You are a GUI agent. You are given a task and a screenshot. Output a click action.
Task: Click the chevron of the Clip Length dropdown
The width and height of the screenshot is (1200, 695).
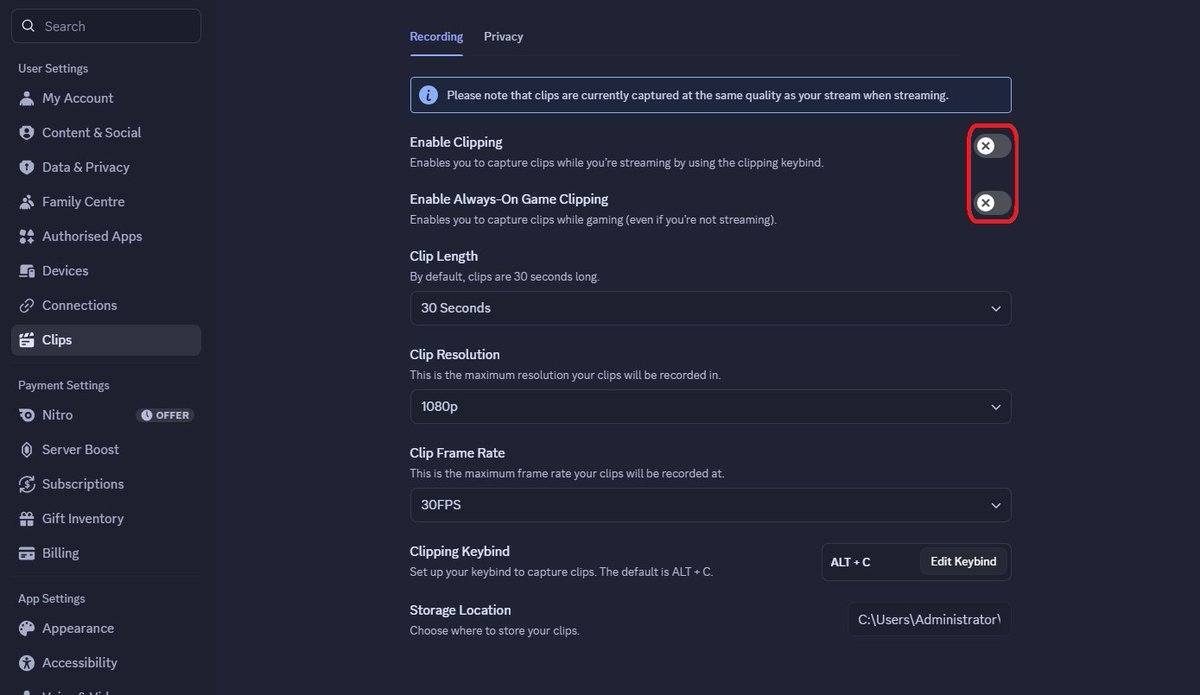(x=995, y=309)
